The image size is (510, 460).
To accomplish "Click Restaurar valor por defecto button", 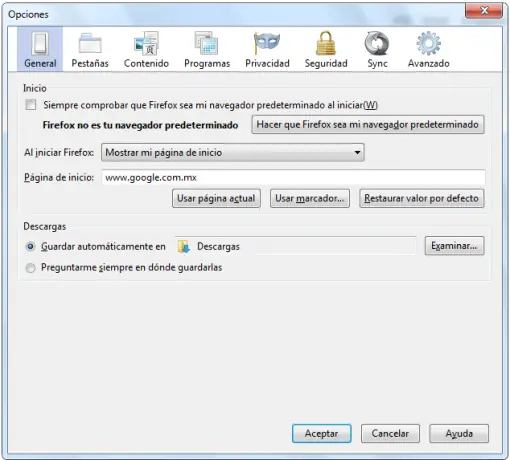I will pos(422,199).
